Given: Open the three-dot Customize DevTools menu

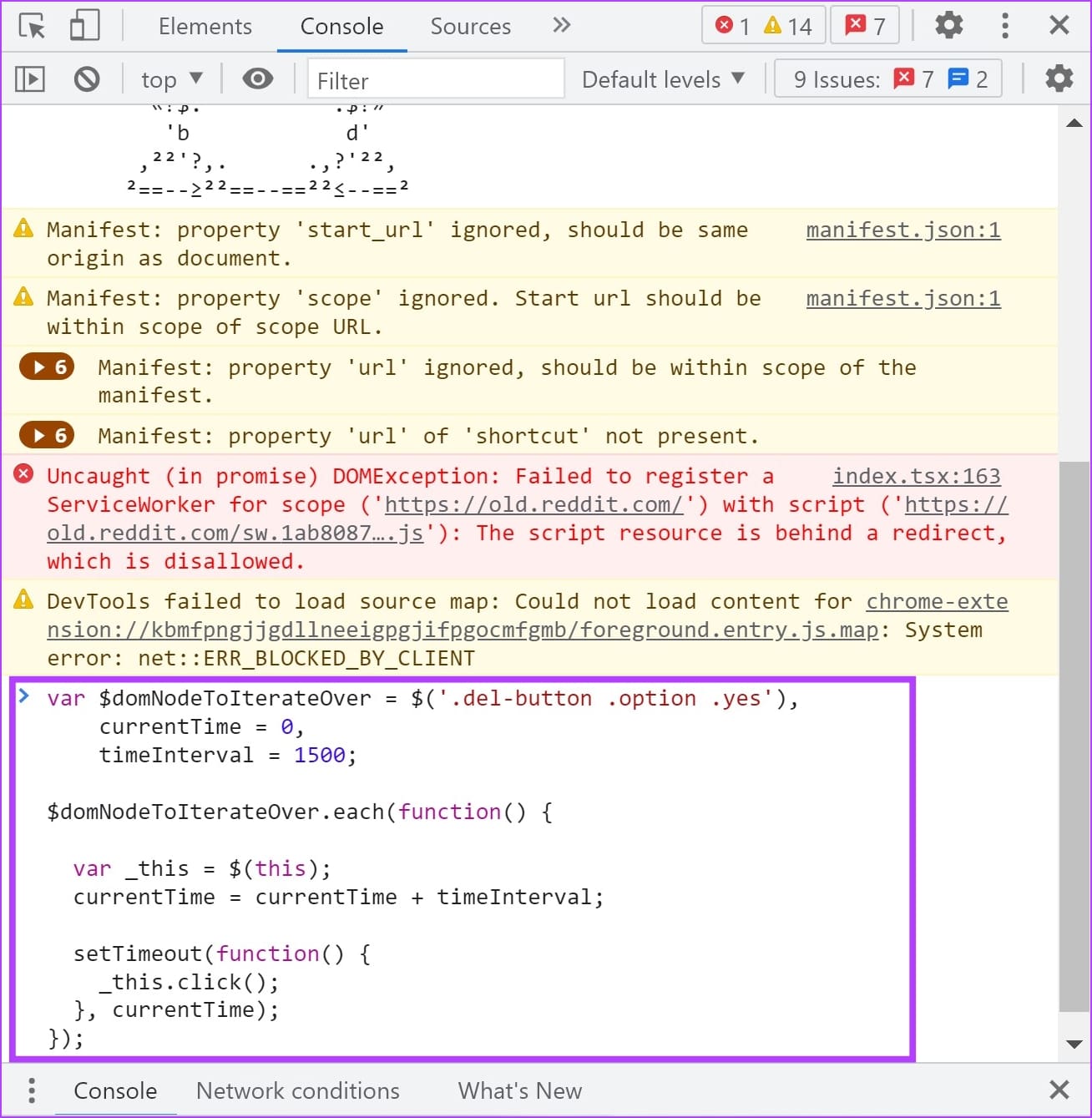Looking at the screenshot, I should pyautogui.click(x=1004, y=26).
